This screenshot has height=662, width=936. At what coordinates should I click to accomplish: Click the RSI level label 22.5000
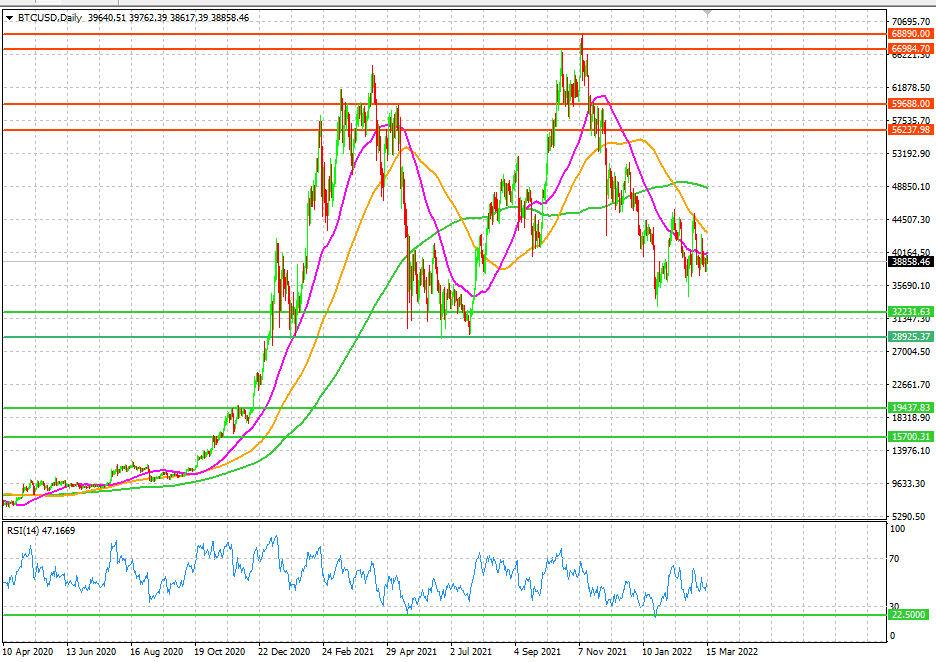[909, 615]
